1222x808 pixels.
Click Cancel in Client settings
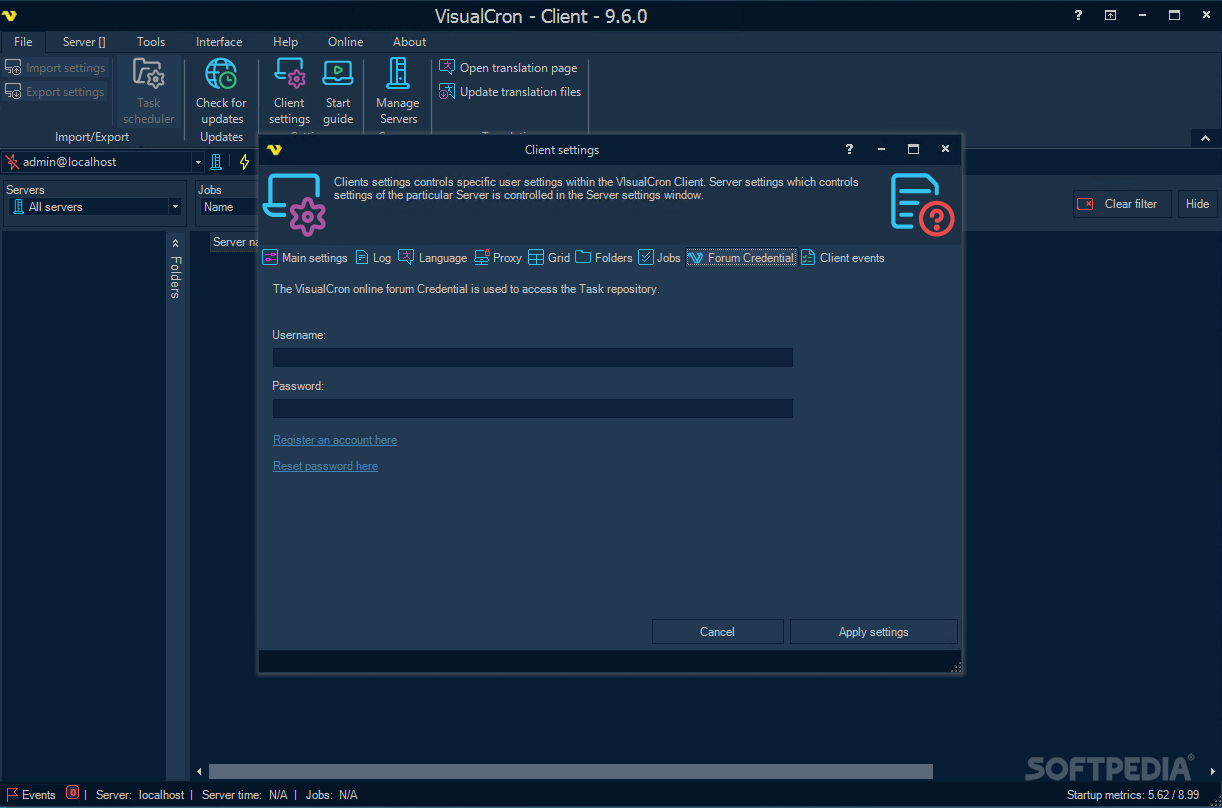click(717, 631)
